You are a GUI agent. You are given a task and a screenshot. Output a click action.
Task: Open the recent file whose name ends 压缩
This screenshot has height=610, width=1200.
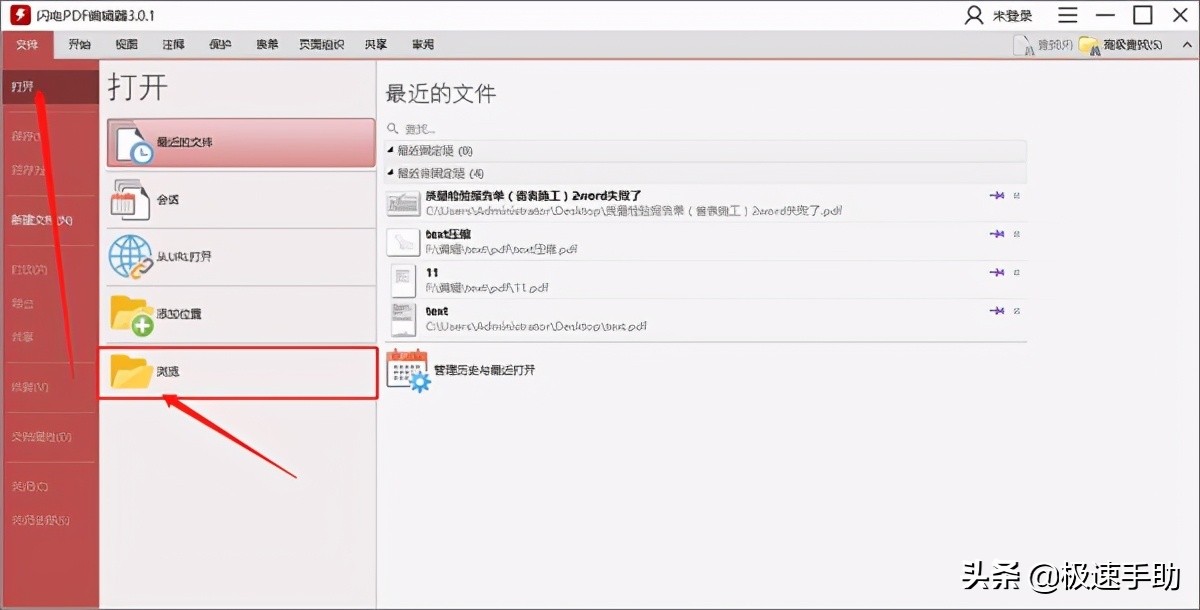click(x=705, y=241)
